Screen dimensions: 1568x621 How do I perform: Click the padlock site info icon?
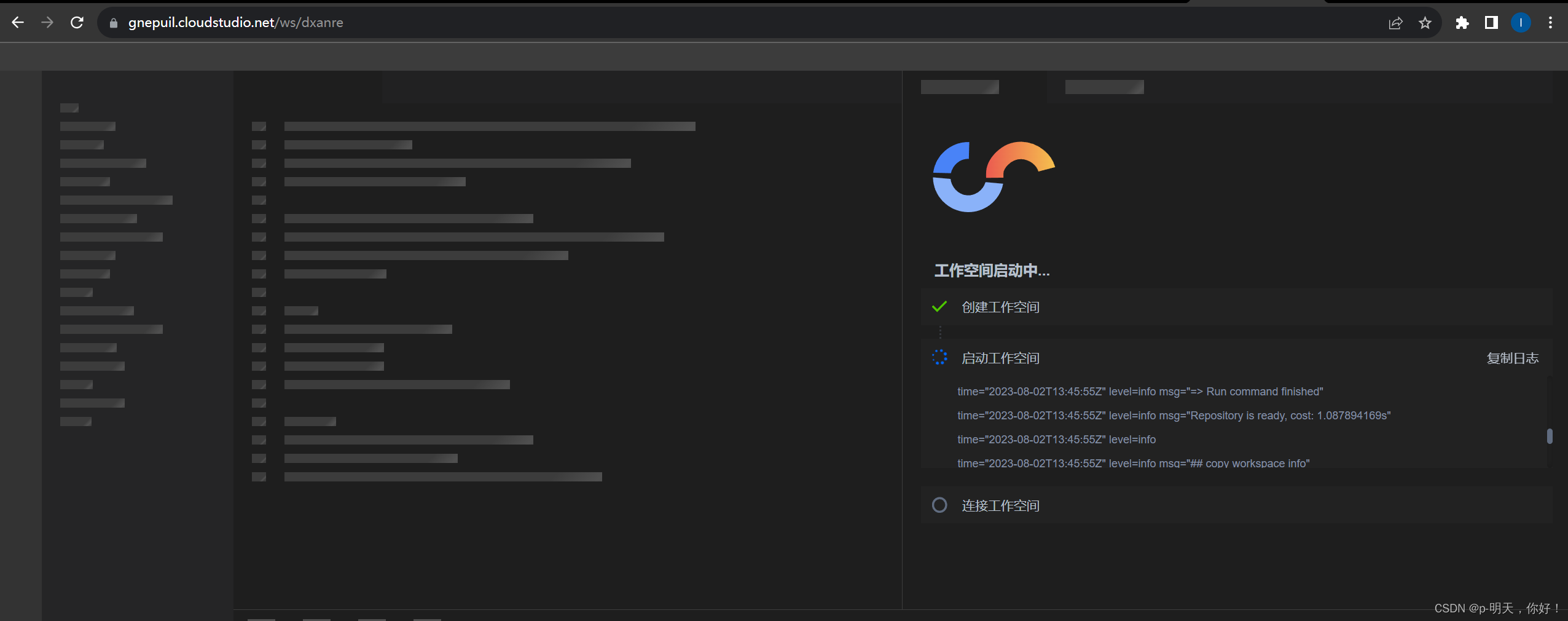pos(113,23)
